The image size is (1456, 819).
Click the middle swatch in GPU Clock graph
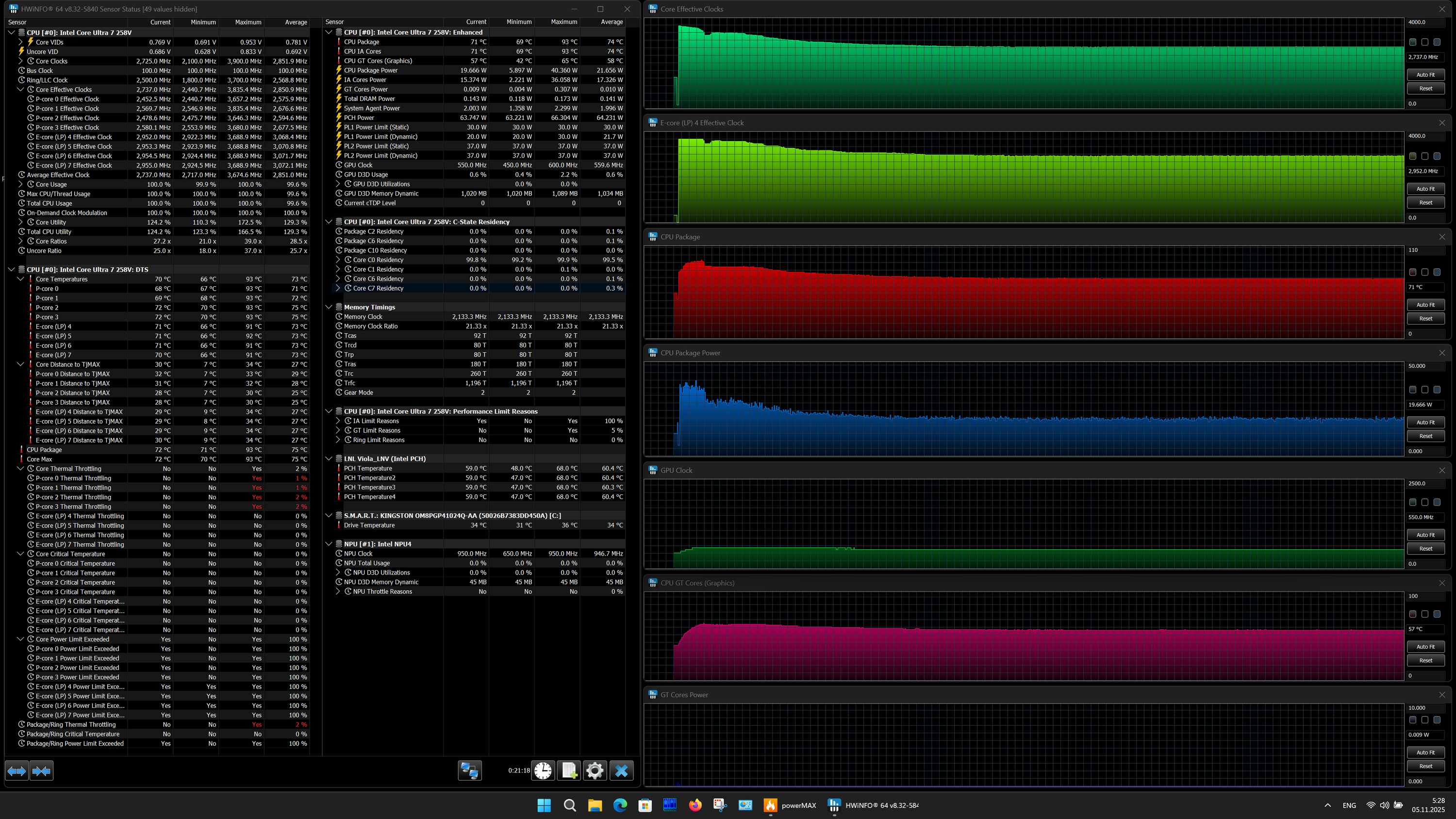[1424, 503]
